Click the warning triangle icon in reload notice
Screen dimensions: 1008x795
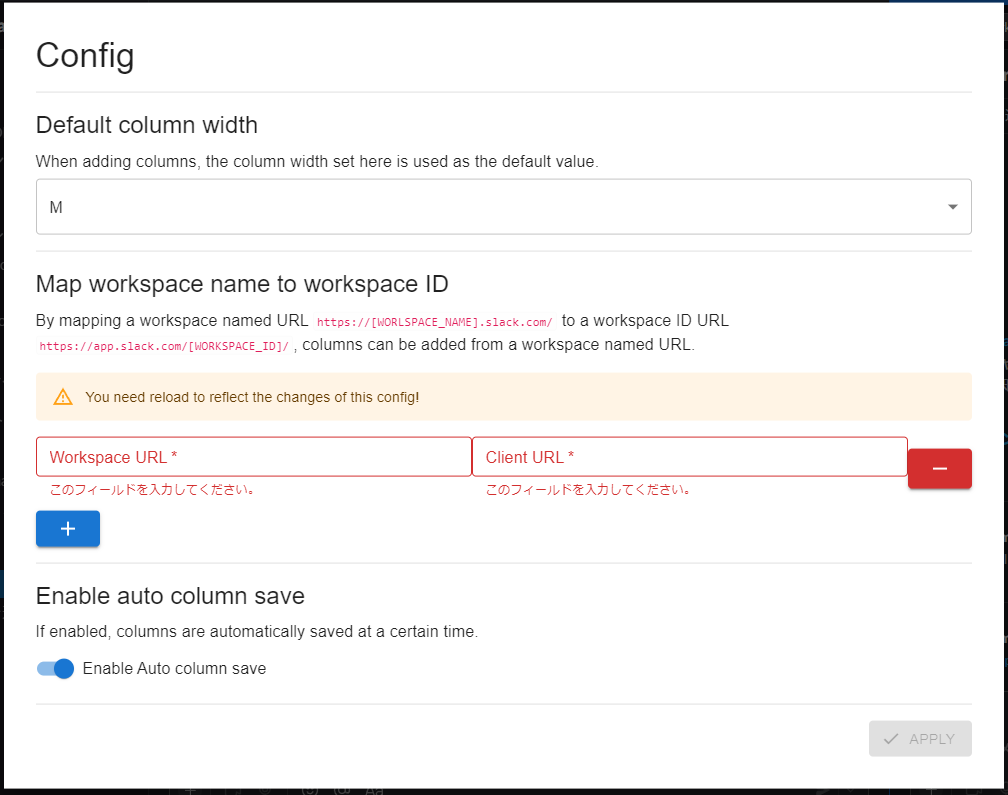pyautogui.click(x=63, y=397)
